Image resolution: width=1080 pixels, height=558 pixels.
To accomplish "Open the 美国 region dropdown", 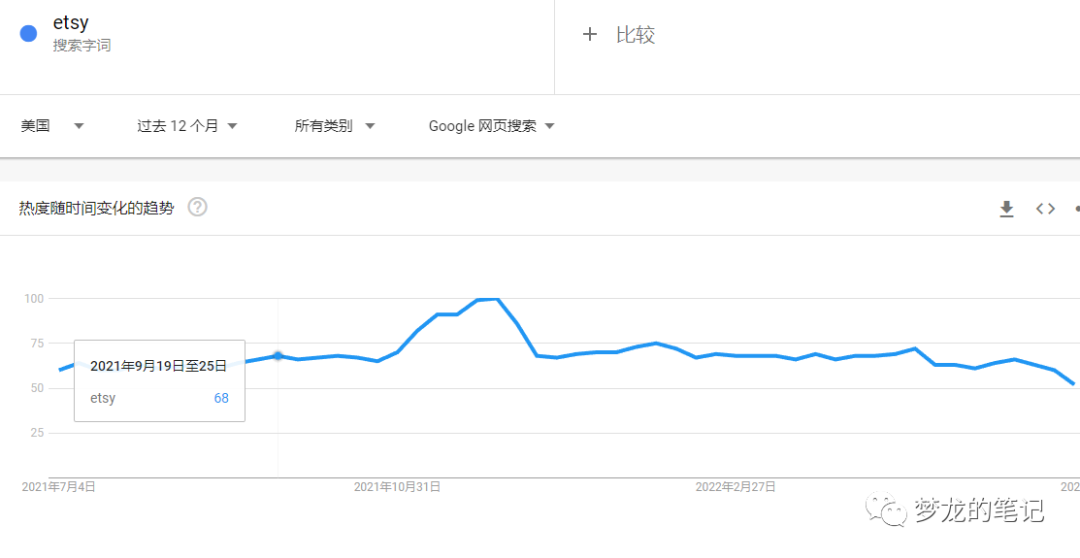I will (52, 126).
